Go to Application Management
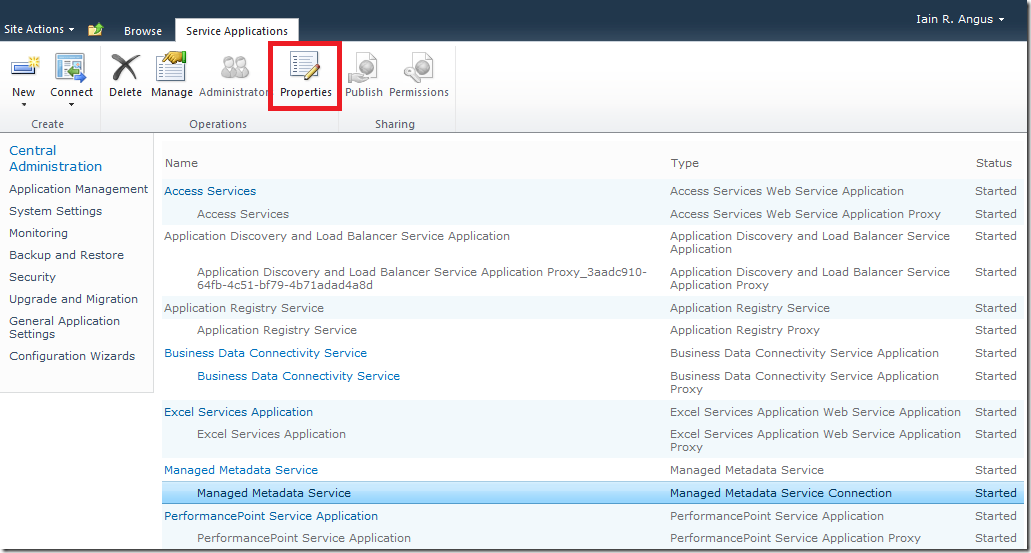The height and width of the screenshot is (553, 1031). click(78, 189)
